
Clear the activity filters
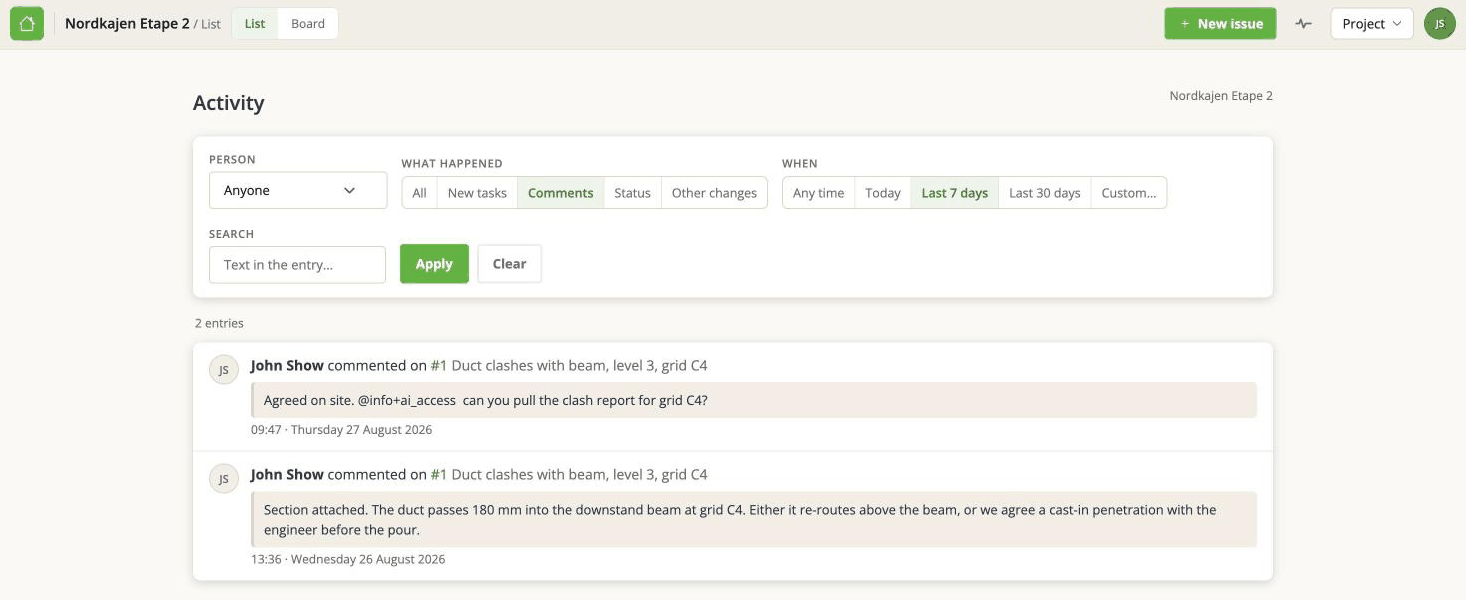(x=509, y=264)
